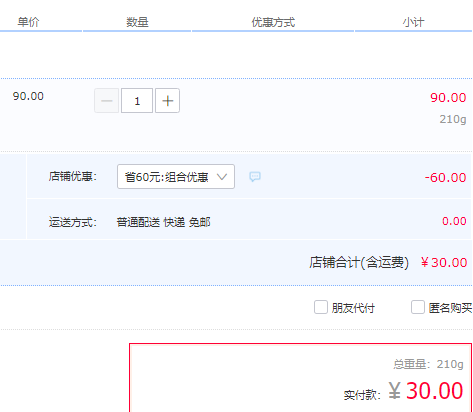Click the 店铺合计 ¥30.00 total
The image size is (473, 412).
click(x=444, y=263)
